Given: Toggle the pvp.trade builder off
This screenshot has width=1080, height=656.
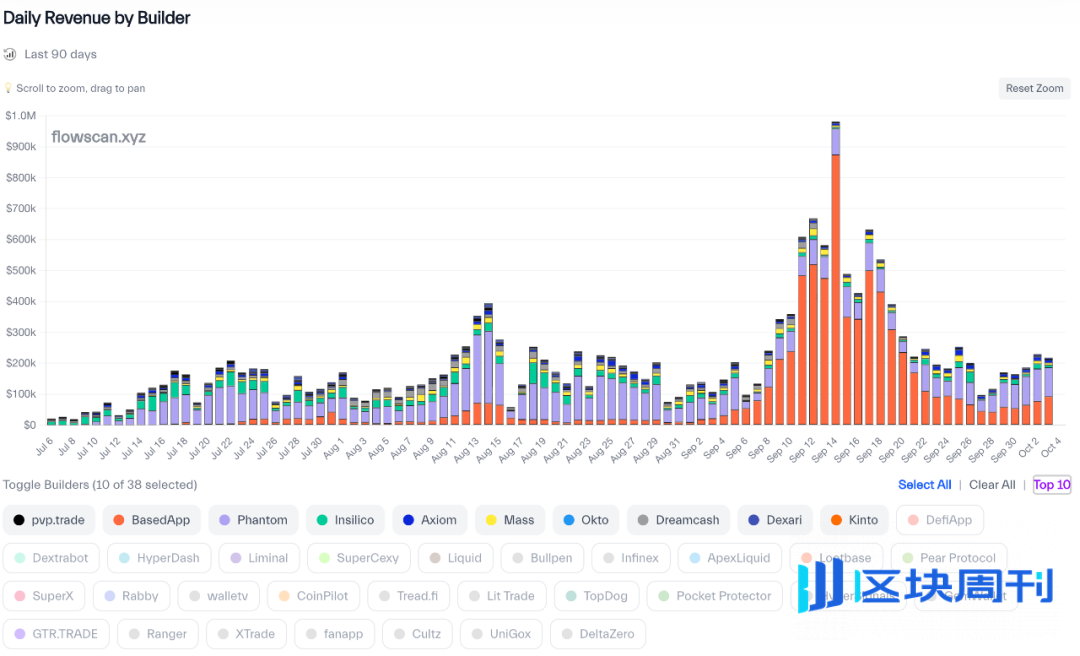Looking at the screenshot, I should tap(50, 520).
